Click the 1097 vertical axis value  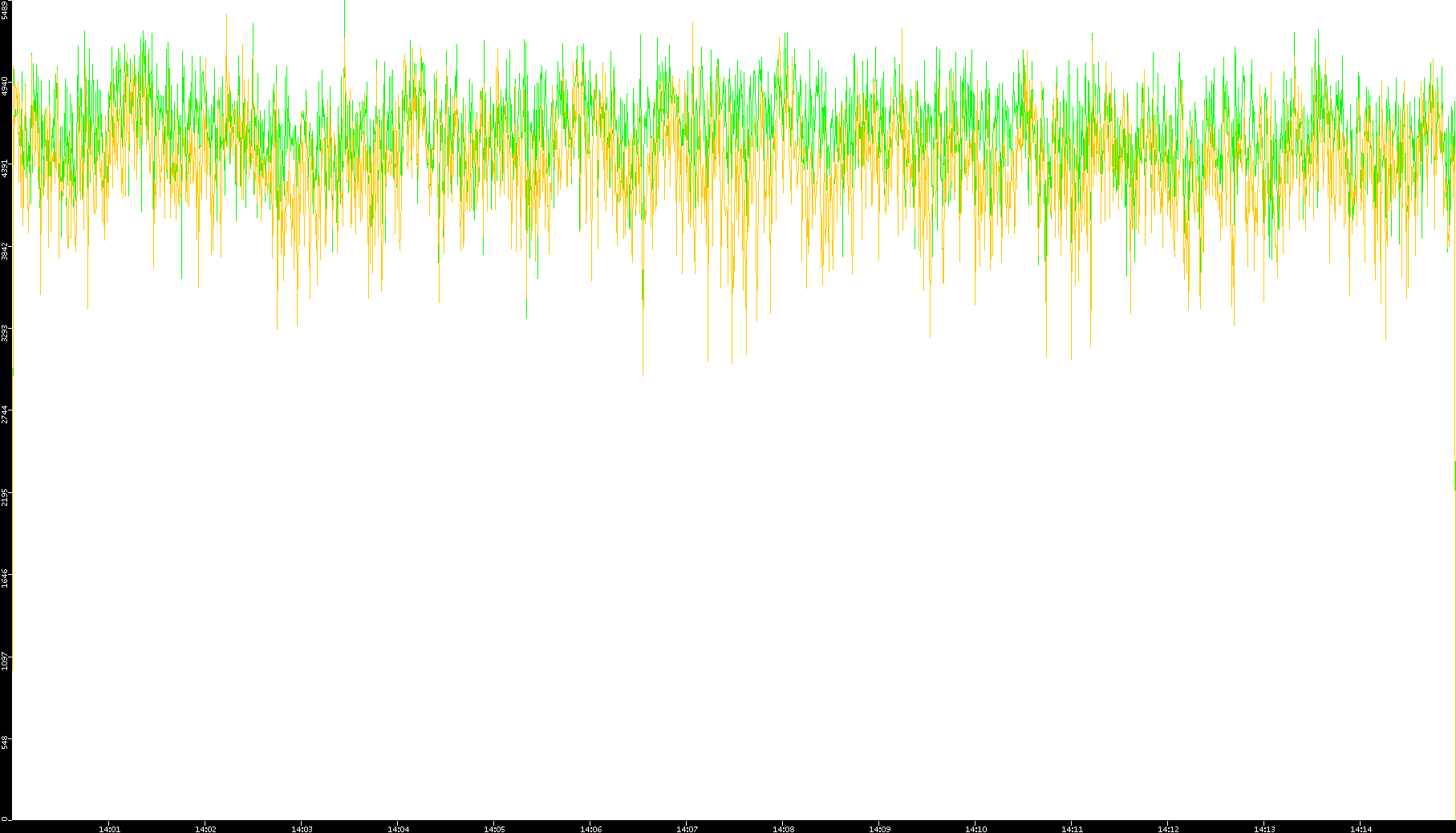tap(5, 661)
